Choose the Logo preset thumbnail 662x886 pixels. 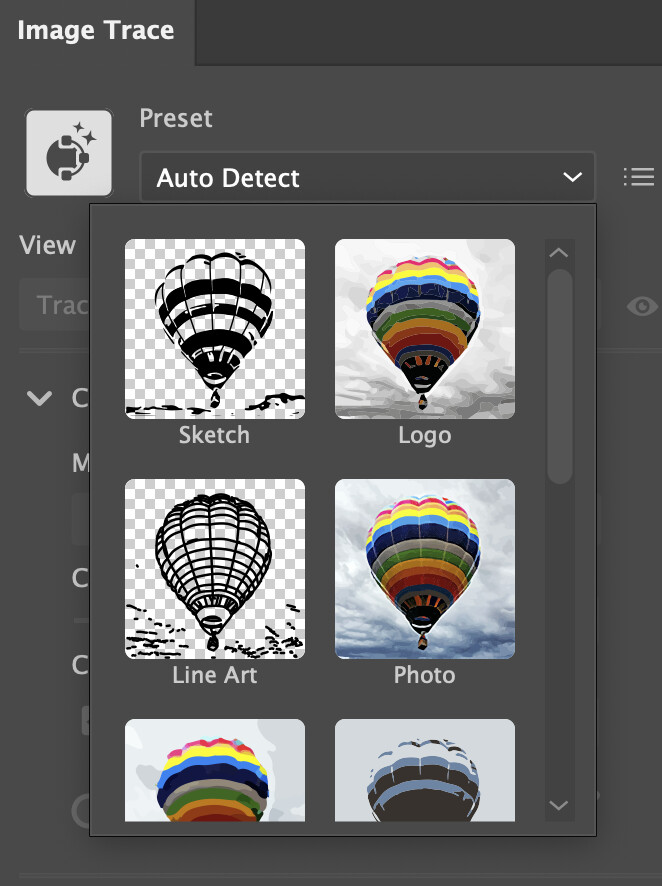coord(424,328)
